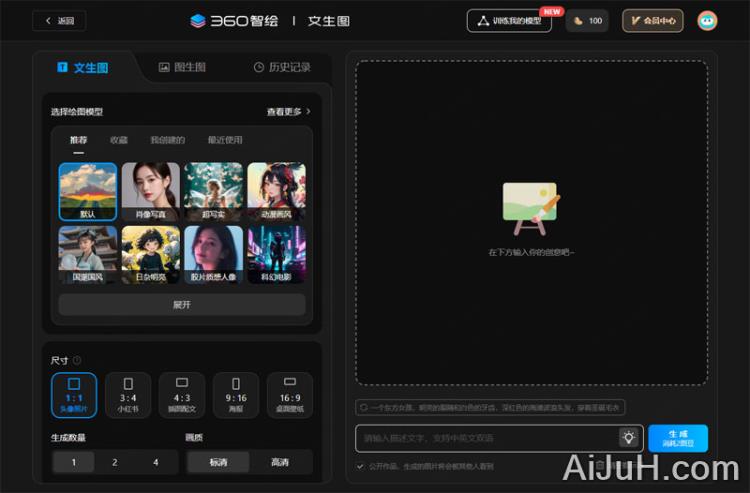
Task: Switch to the 文生图 tab
Action: pyautogui.click(x=83, y=68)
